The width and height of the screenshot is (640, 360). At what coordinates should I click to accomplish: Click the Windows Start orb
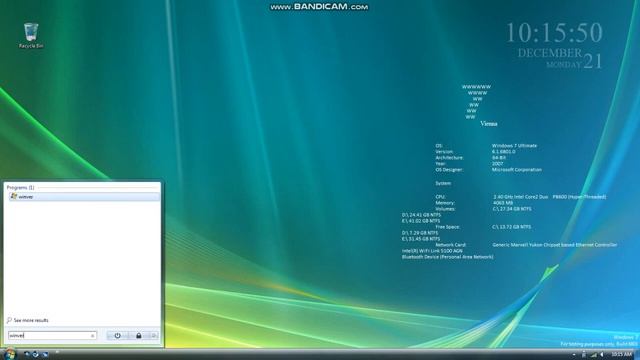pos(9,354)
